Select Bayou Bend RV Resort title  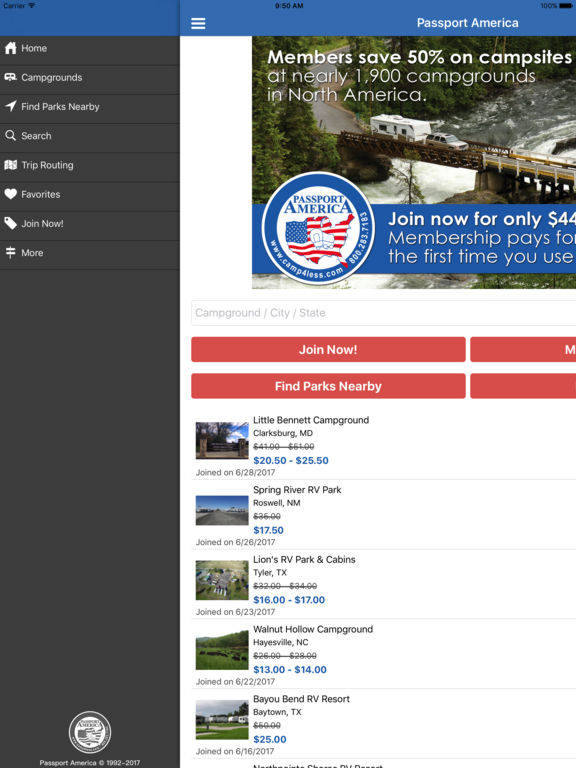pos(301,699)
